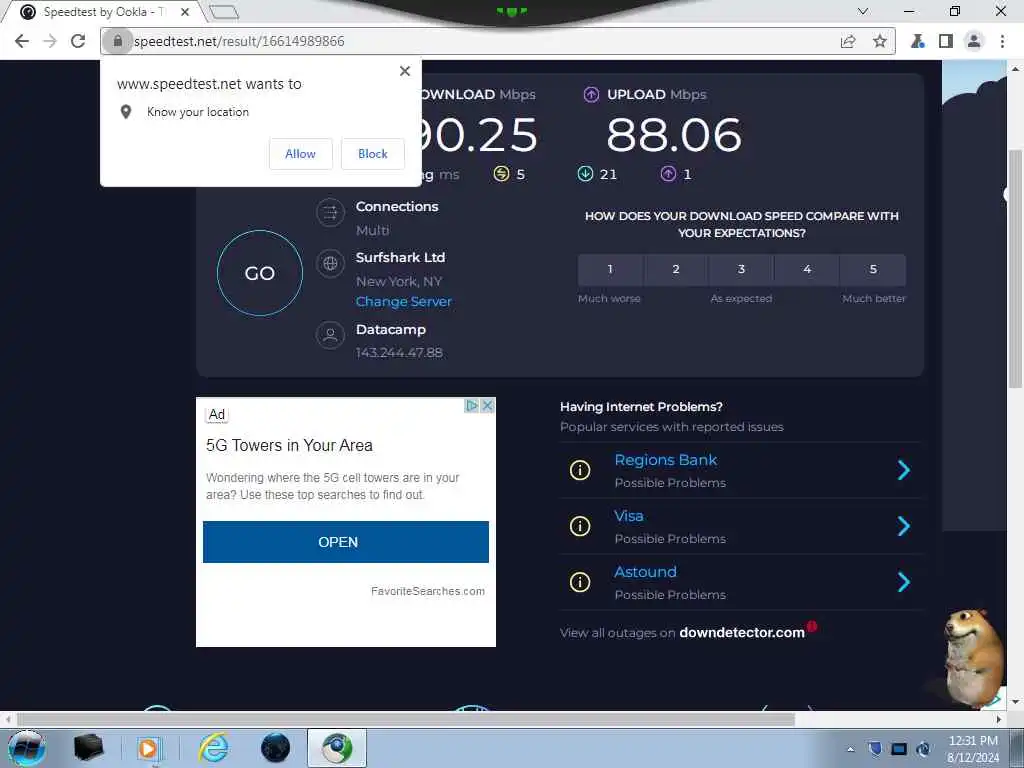
Task: Click the yellow idle ping icon
Action: 501,174
